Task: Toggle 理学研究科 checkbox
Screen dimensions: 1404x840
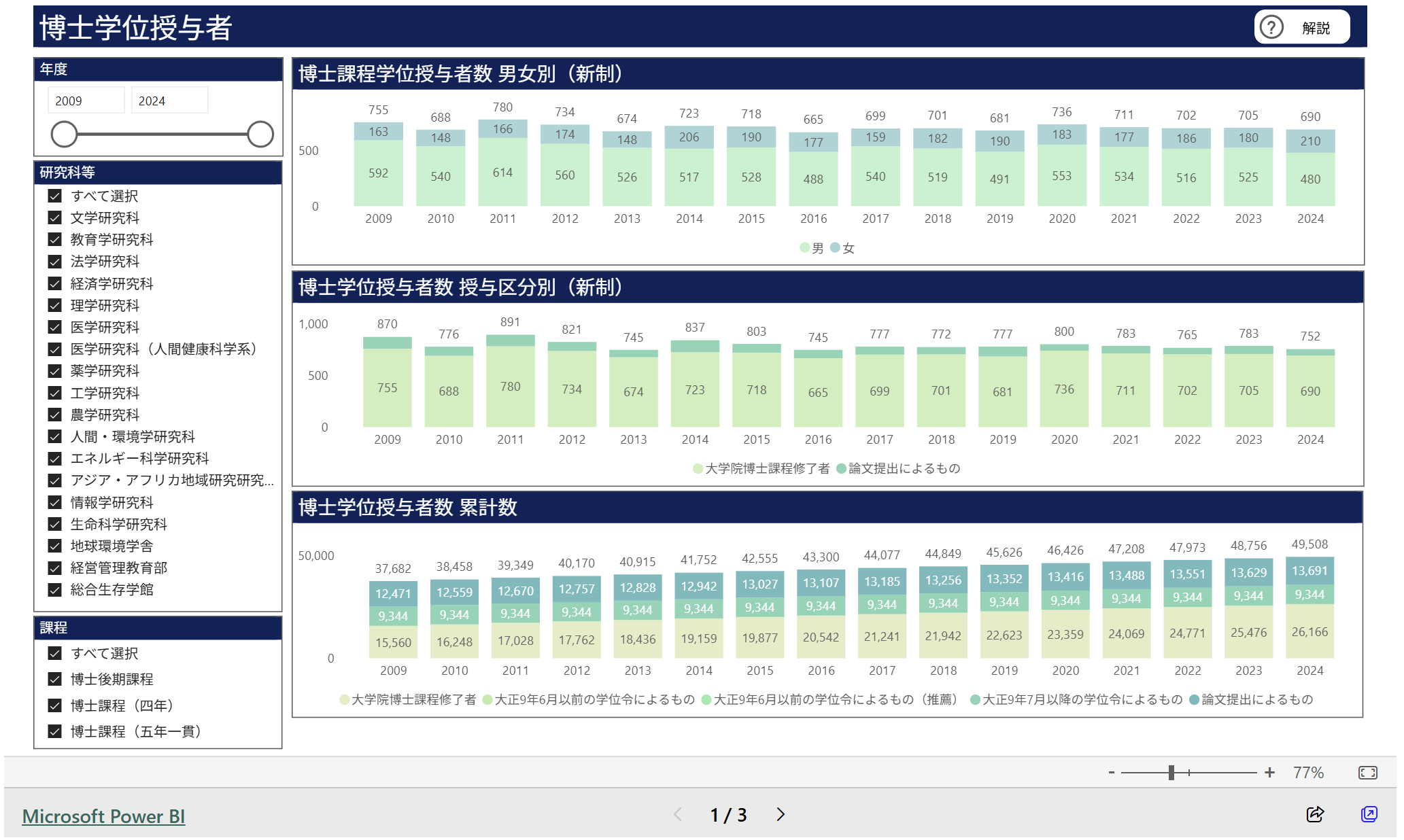Action: coord(55,305)
